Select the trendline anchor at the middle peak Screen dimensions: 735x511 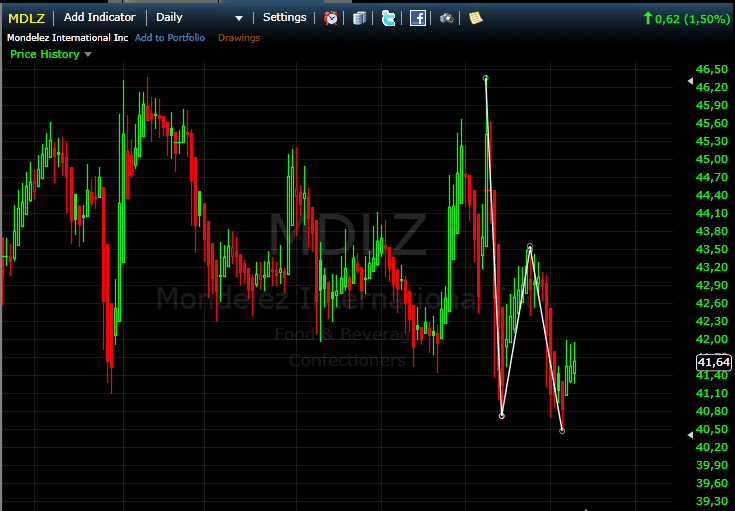click(x=530, y=247)
